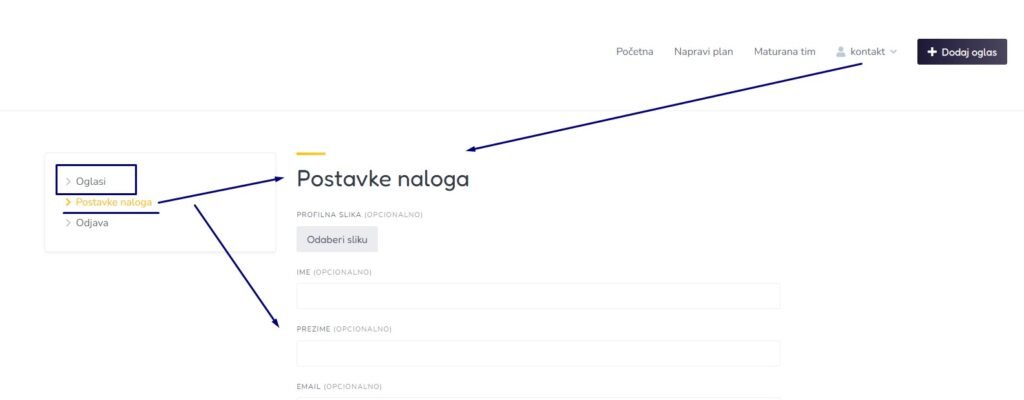Click the arrow icon before Oglasi
The width and height of the screenshot is (1024, 400).
click(x=68, y=181)
